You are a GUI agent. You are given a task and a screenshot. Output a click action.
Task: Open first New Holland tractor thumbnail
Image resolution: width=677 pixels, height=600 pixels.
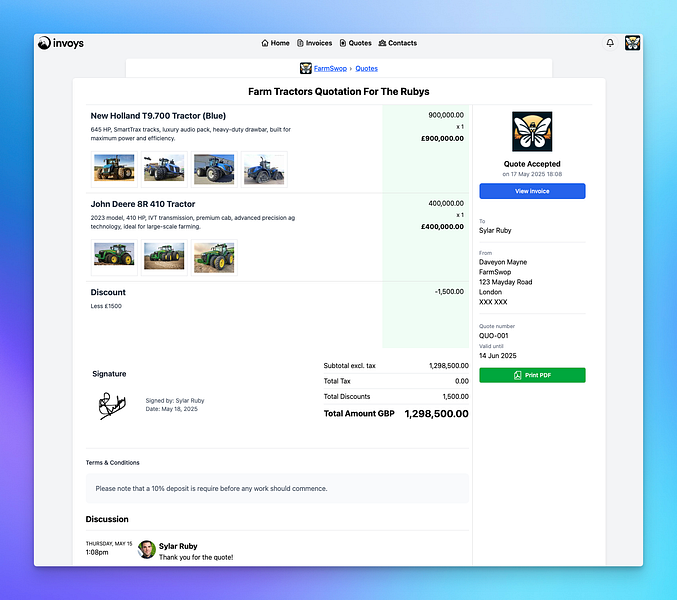point(114,169)
